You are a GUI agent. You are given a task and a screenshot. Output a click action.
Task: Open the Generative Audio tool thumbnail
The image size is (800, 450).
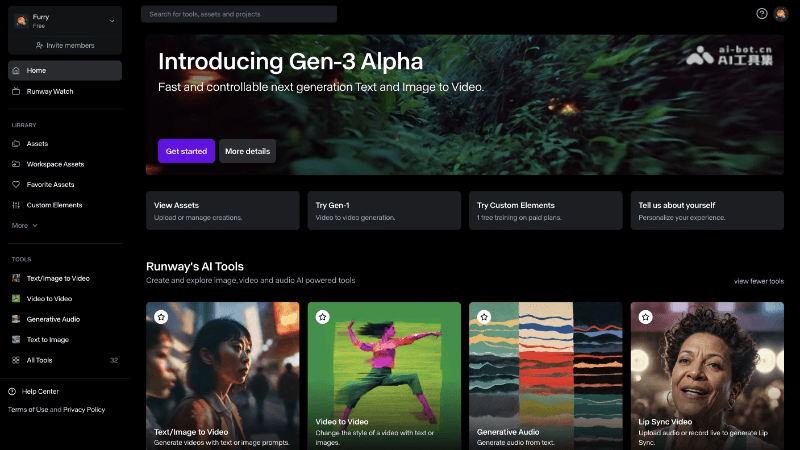pos(545,370)
